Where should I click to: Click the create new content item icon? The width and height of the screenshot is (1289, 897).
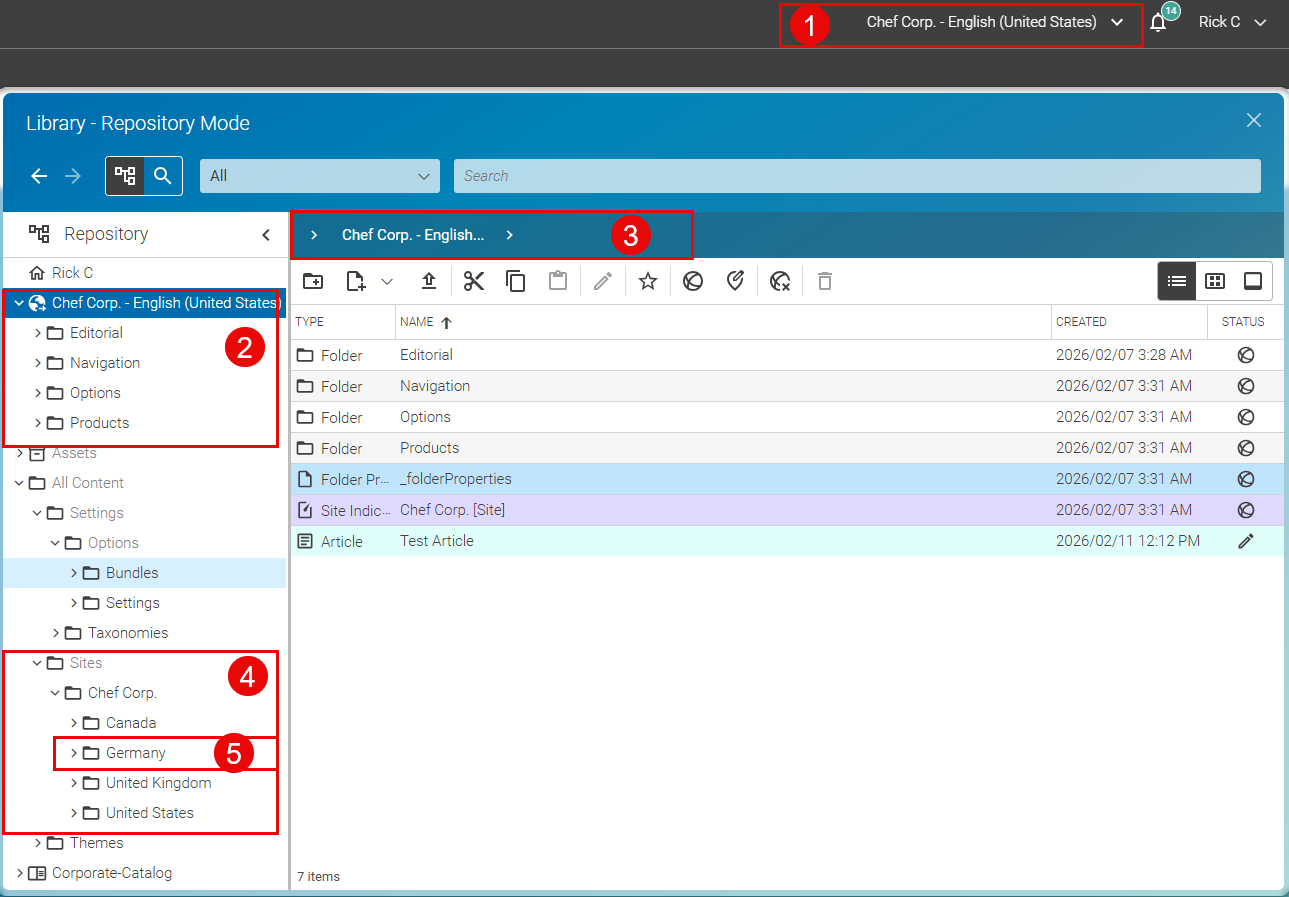pyautogui.click(x=356, y=282)
